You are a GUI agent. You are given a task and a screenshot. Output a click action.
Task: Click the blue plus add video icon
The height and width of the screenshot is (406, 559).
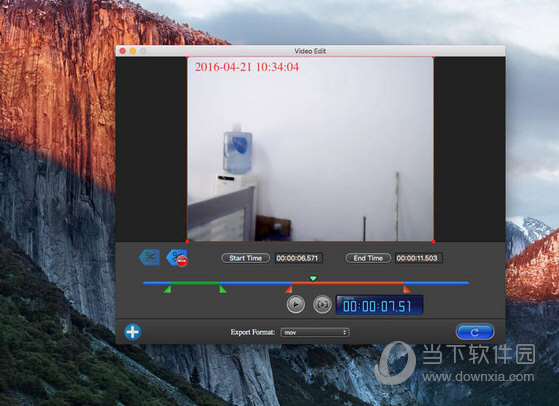pyautogui.click(x=133, y=332)
